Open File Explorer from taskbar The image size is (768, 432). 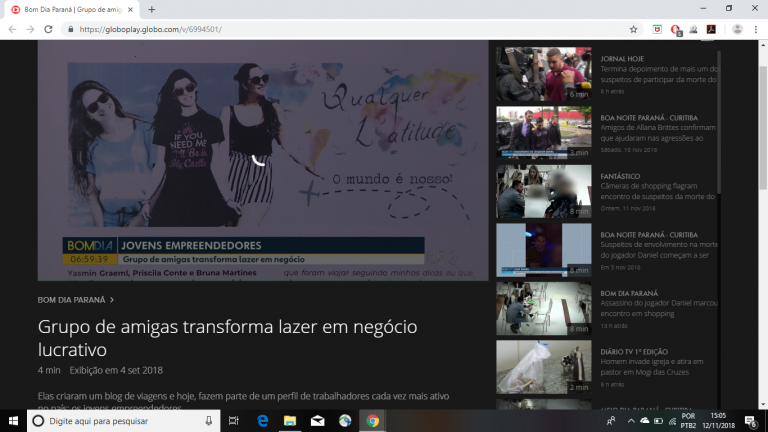coord(290,421)
